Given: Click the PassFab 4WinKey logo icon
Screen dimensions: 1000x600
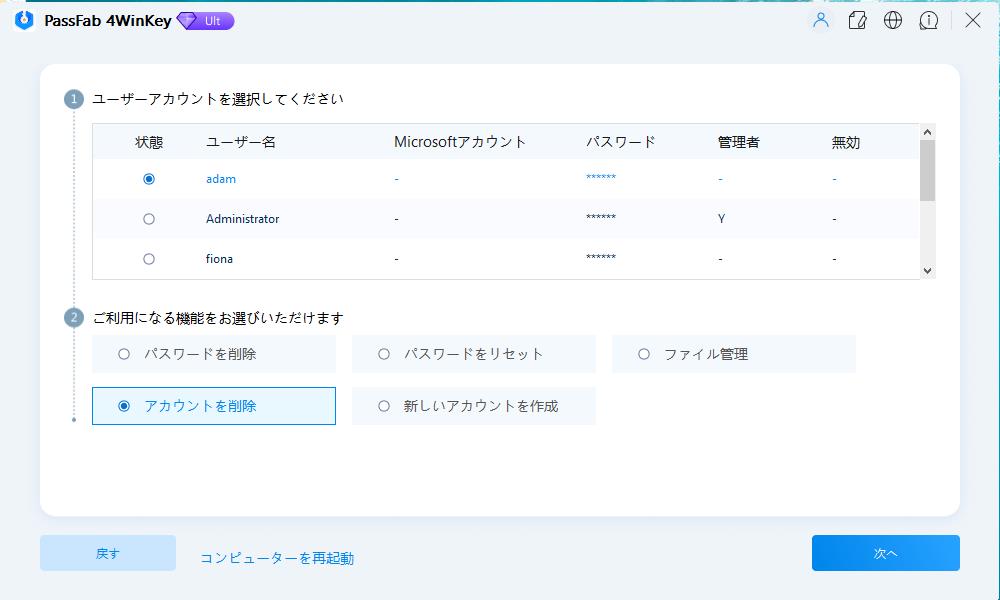Looking at the screenshot, I should coord(25,20).
